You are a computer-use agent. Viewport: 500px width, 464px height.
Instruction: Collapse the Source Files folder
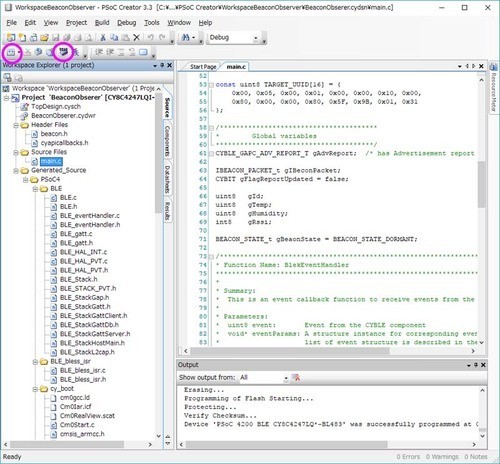(16, 153)
